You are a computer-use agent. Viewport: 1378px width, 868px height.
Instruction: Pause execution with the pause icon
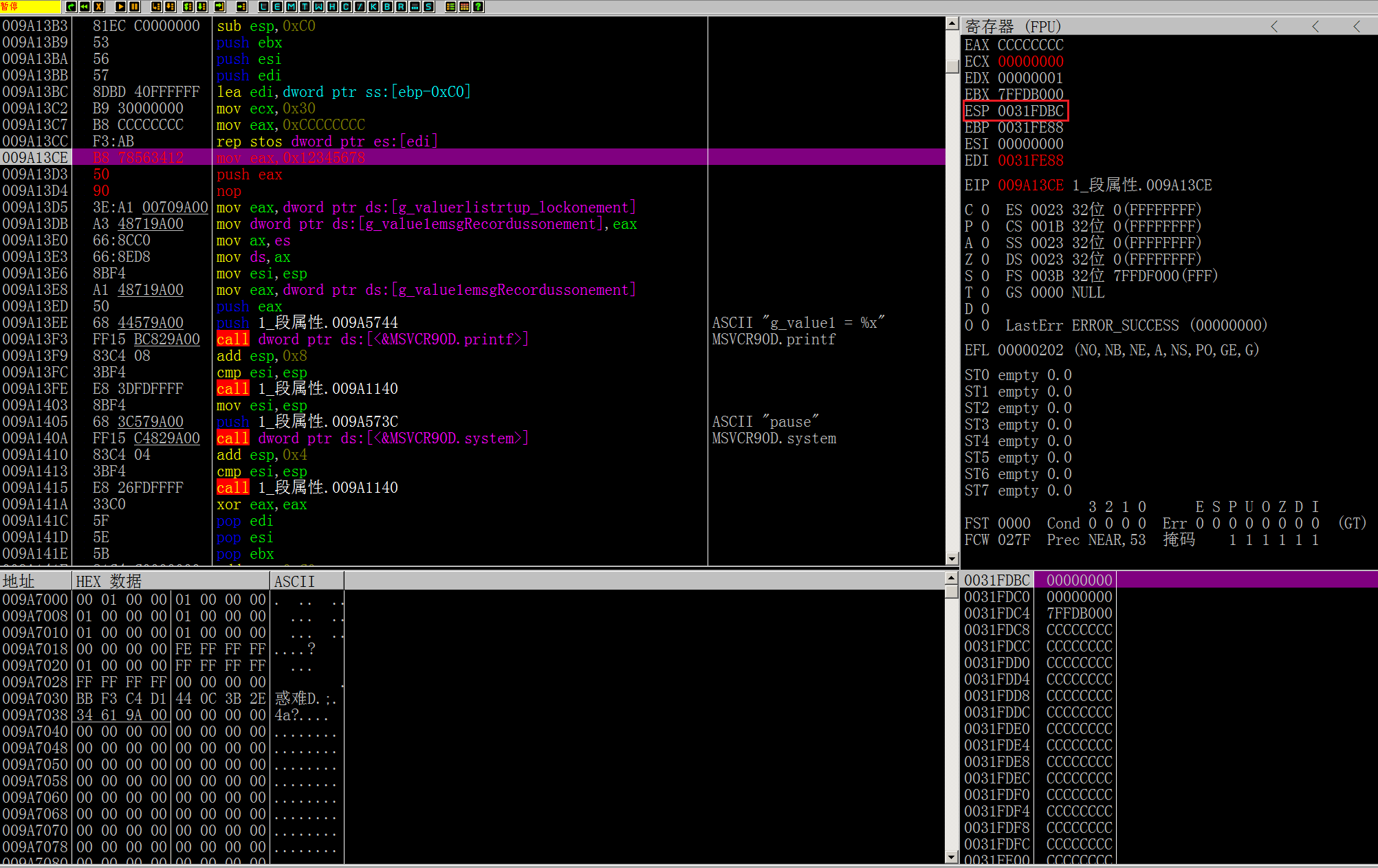click(x=135, y=7)
